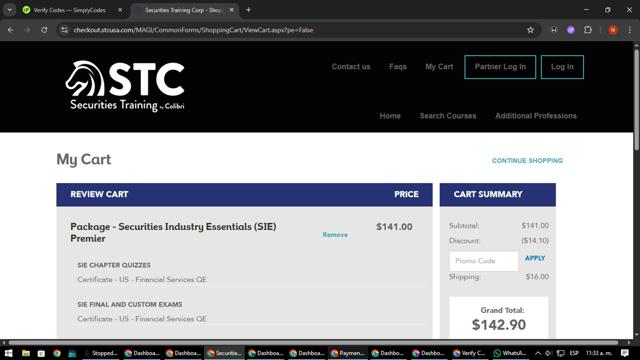Open the tab search dropdown arrow
640x360 pixels.
9,10
